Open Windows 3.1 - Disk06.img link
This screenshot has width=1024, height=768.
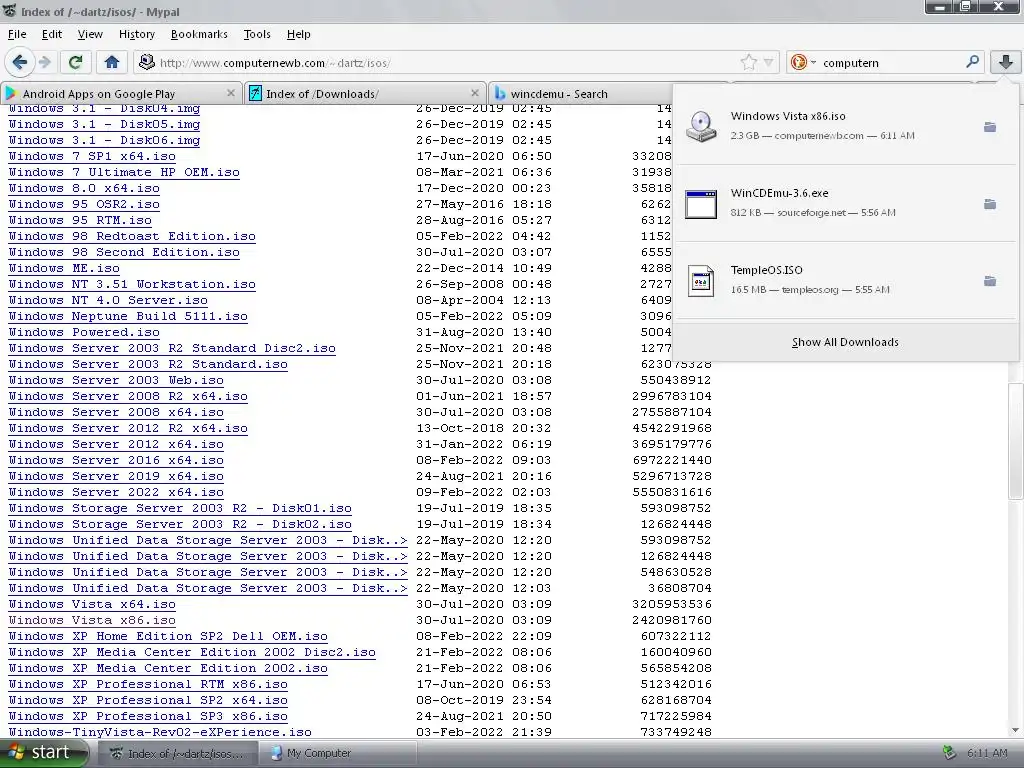104,140
